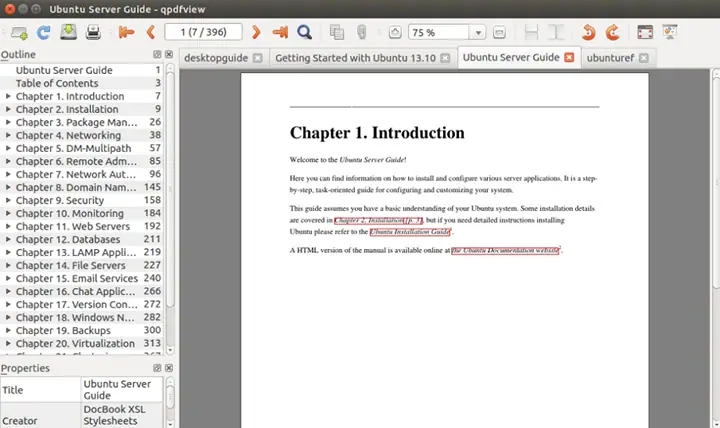Click page number 145 for Chapter 8

(152, 187)
